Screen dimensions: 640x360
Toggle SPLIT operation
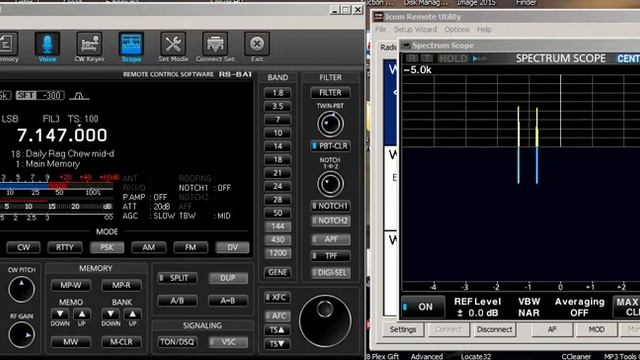(177, 278)
